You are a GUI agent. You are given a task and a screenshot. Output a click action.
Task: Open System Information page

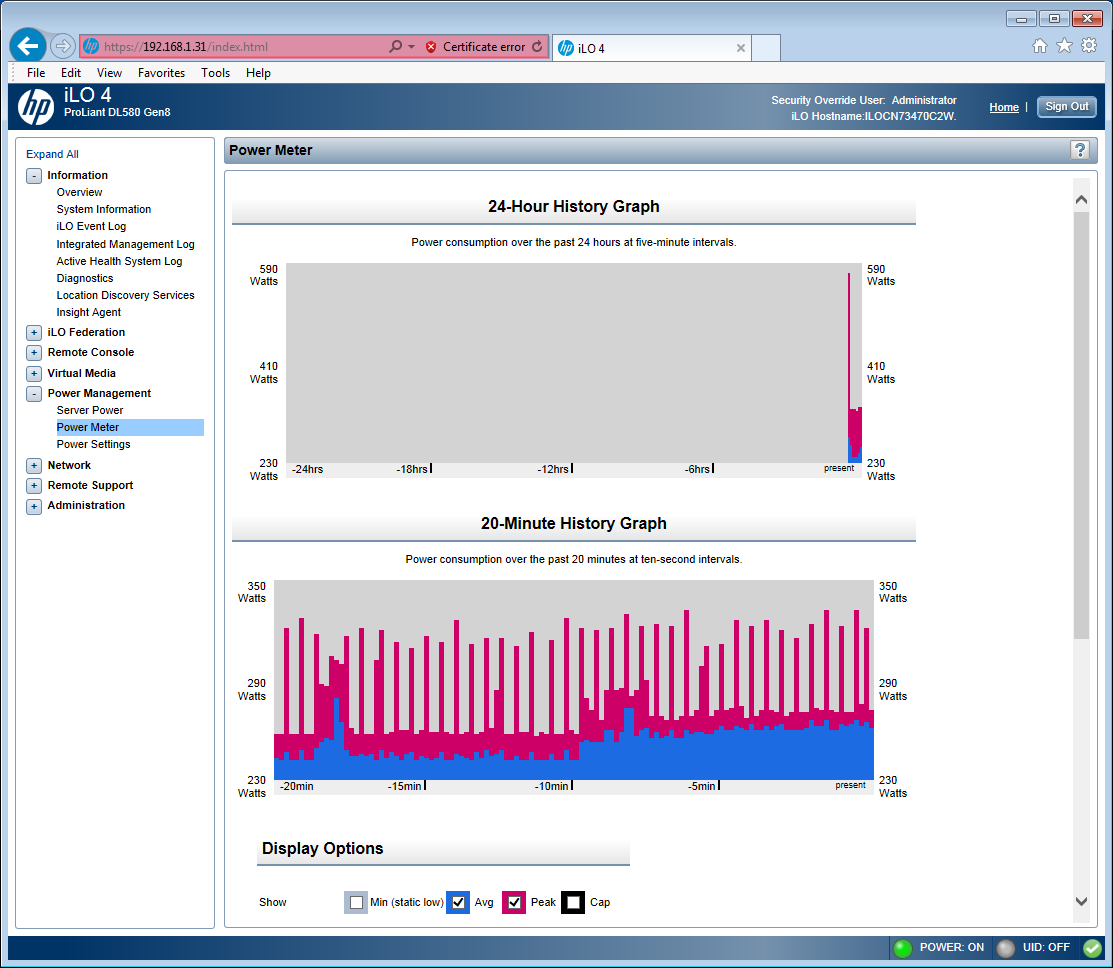(x=104, y=209)
